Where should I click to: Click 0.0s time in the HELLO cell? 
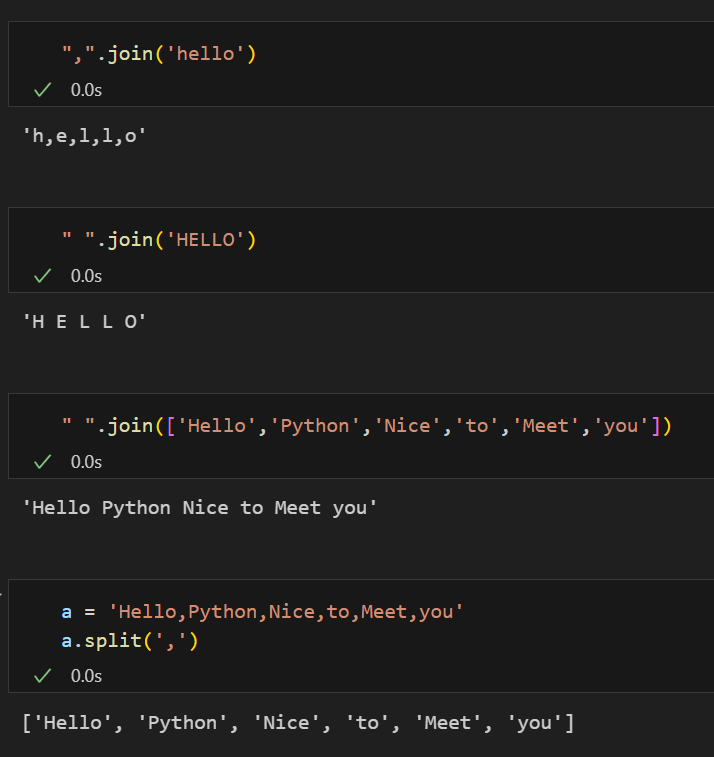86,276
